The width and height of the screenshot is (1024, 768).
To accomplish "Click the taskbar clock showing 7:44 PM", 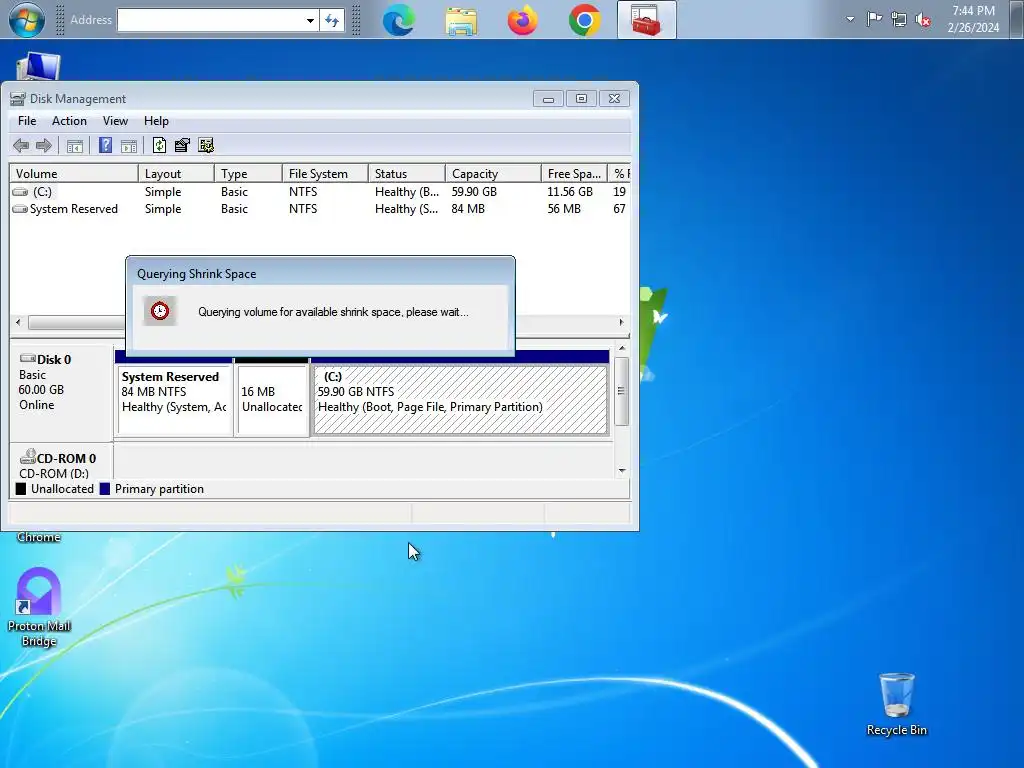I will coord(973,19).
